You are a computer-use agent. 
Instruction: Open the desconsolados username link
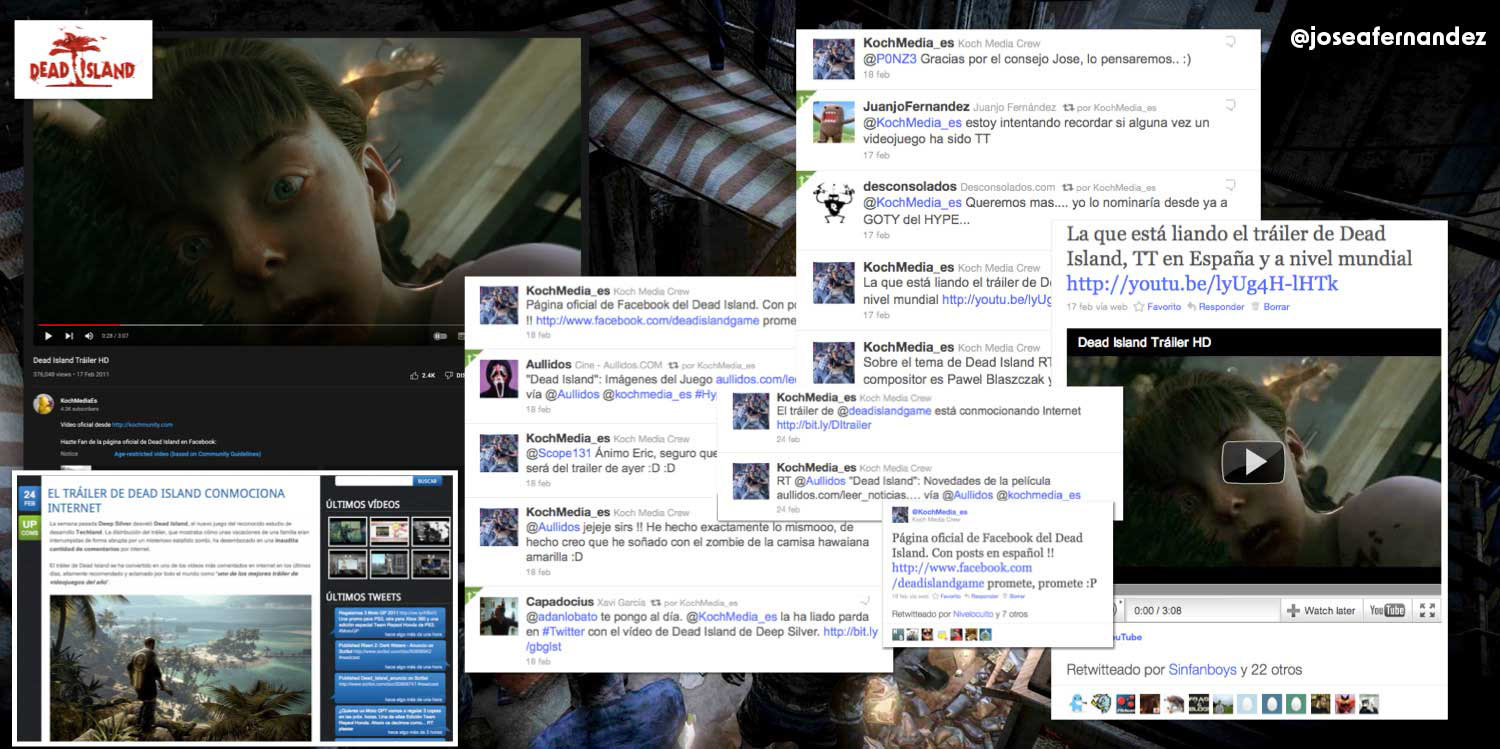click(909, 186)
